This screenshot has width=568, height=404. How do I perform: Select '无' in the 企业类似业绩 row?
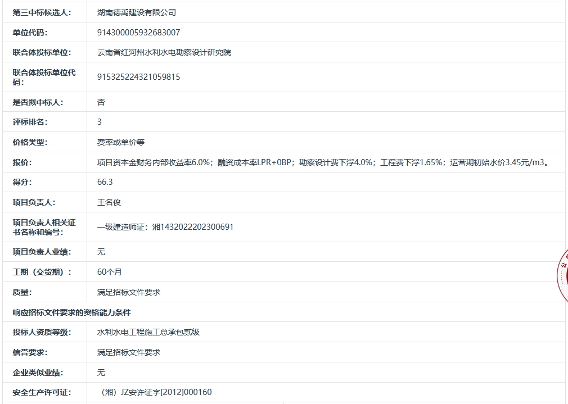pyautogui.click(x=101, y=372)
